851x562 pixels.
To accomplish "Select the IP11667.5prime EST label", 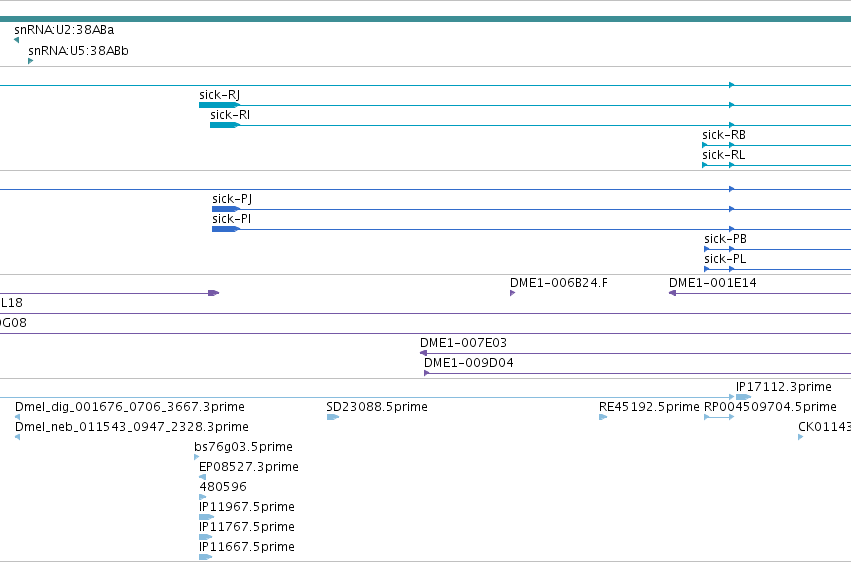I will click(x=247, y=547).
